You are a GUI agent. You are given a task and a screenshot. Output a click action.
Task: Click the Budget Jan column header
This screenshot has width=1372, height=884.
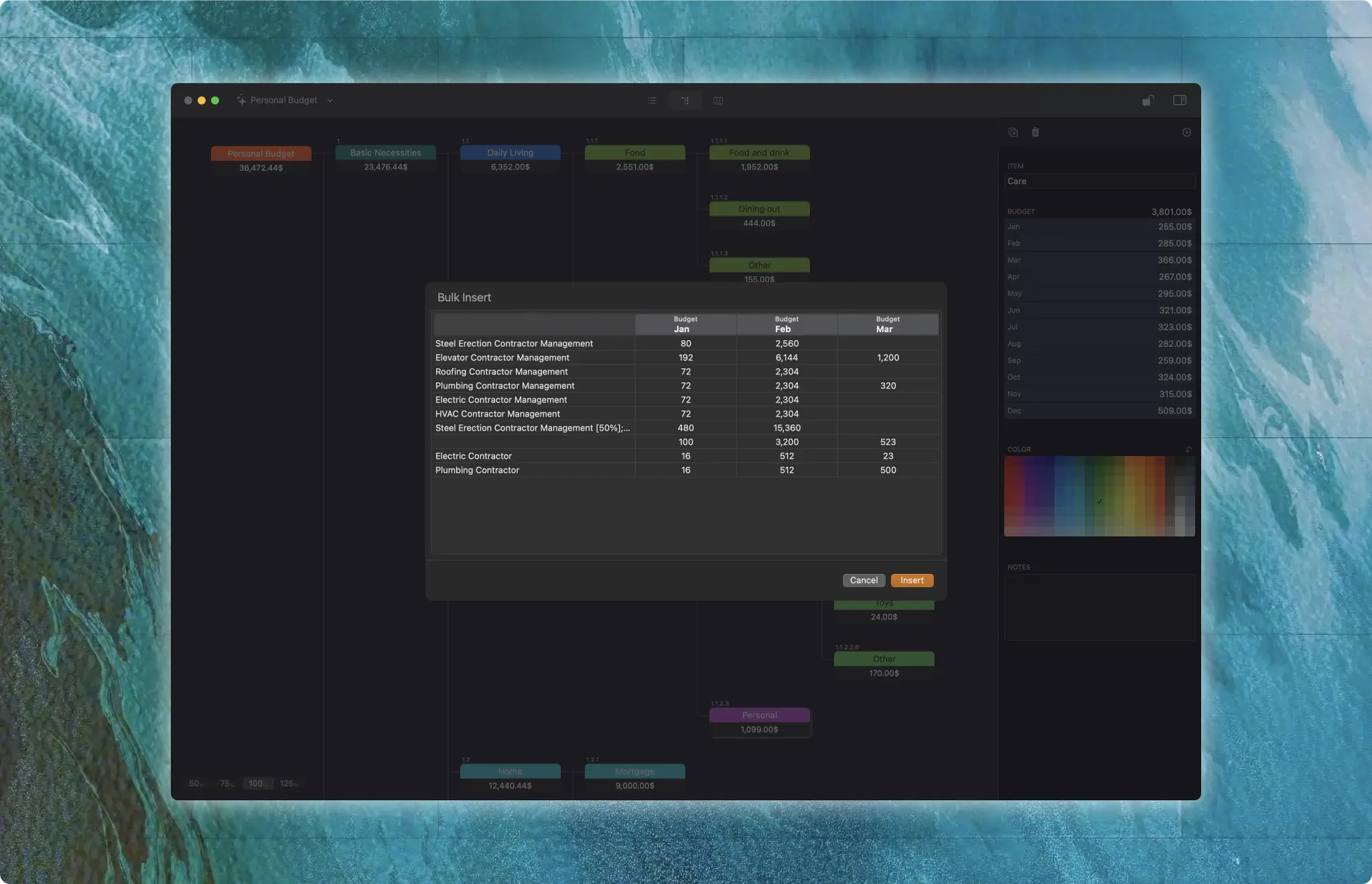685,324
